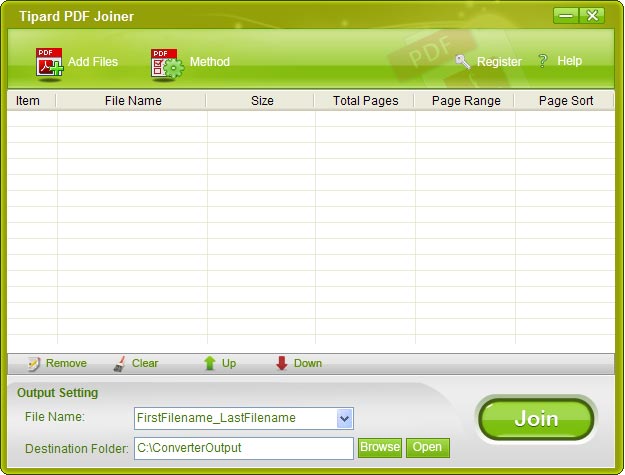
Task: Click the Total Pages column header
Action: (365, 101)
